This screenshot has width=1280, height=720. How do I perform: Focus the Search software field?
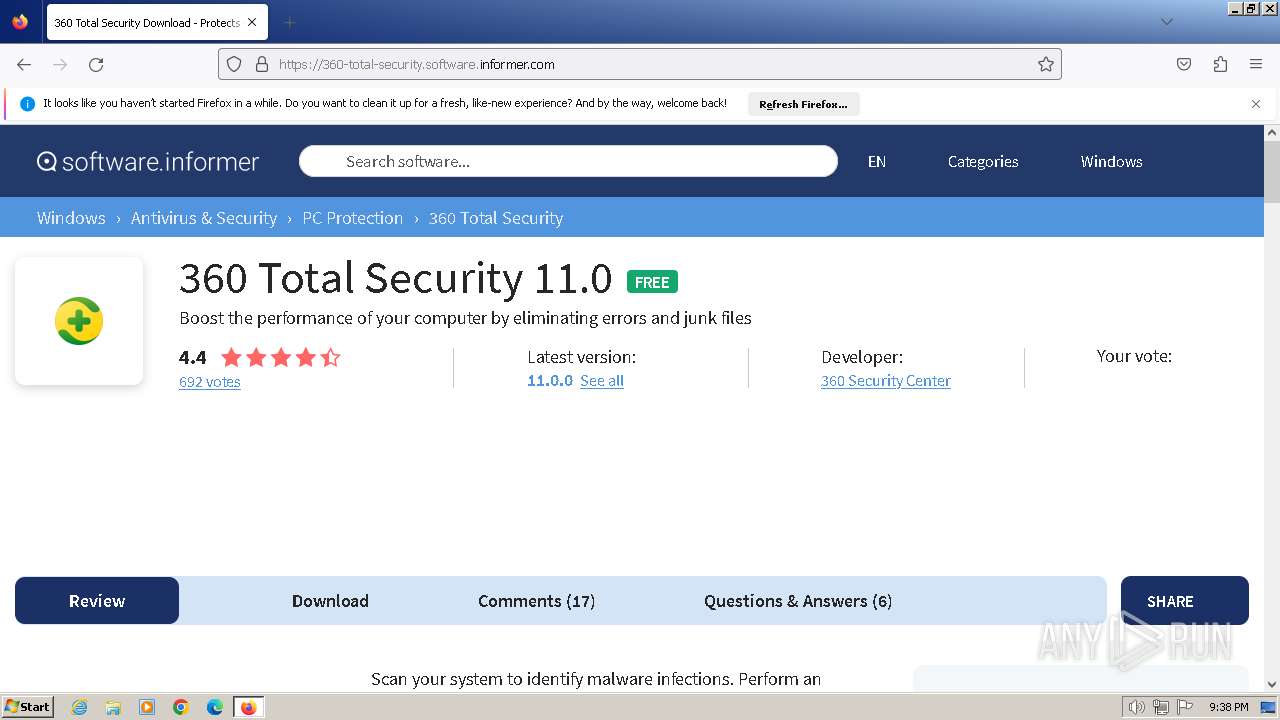(568, 161)
